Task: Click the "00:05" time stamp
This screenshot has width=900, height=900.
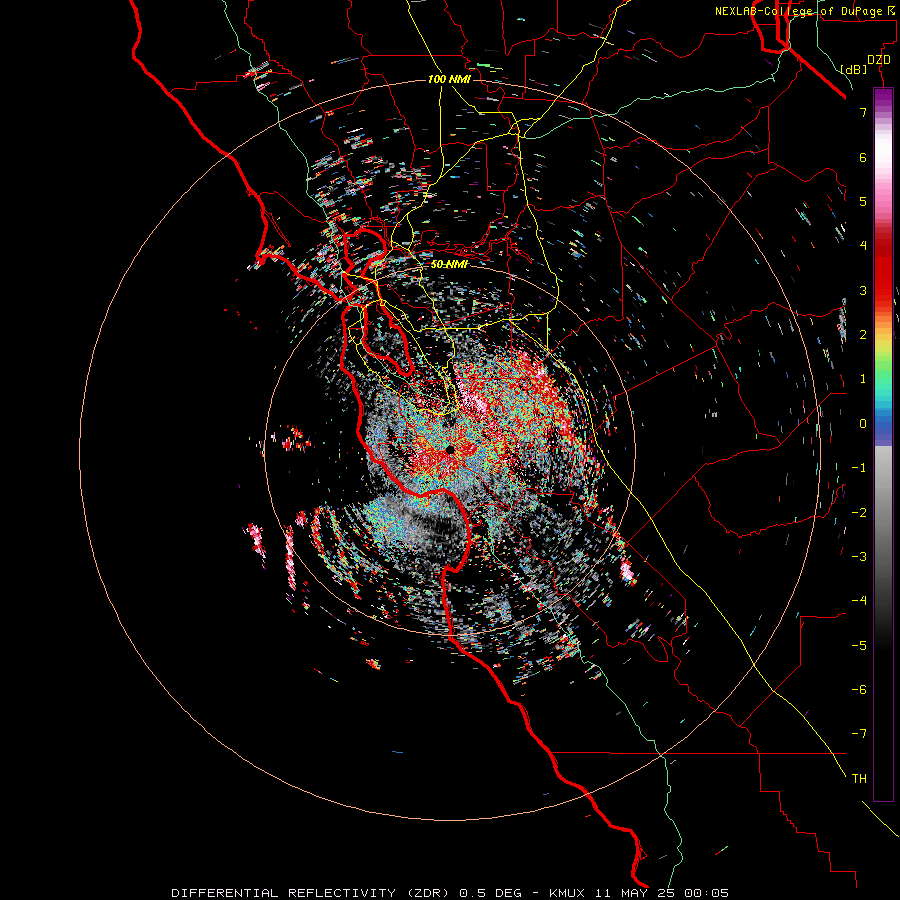Action: [x=708, y=893]
